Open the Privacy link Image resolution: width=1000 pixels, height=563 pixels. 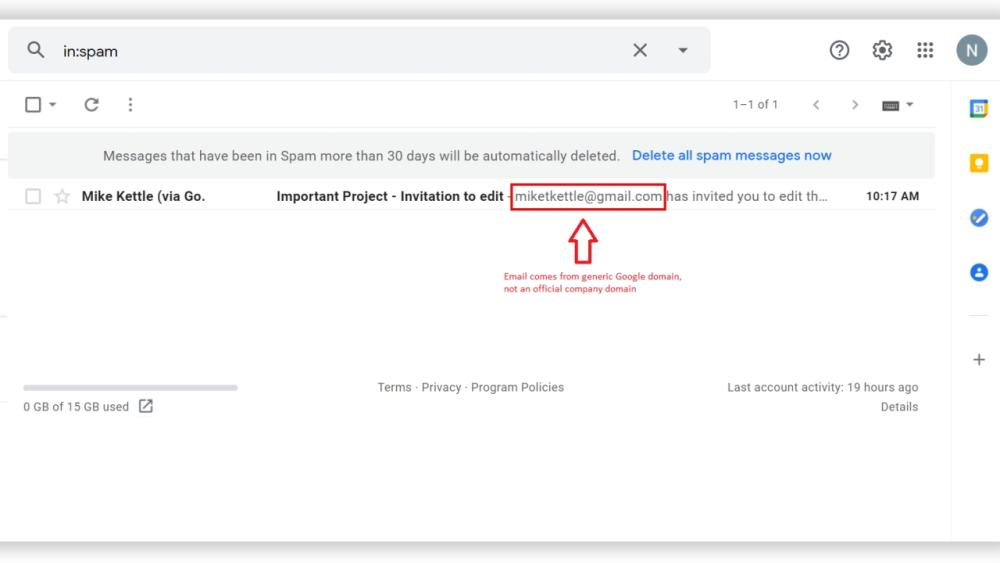[x=441, y=387]
